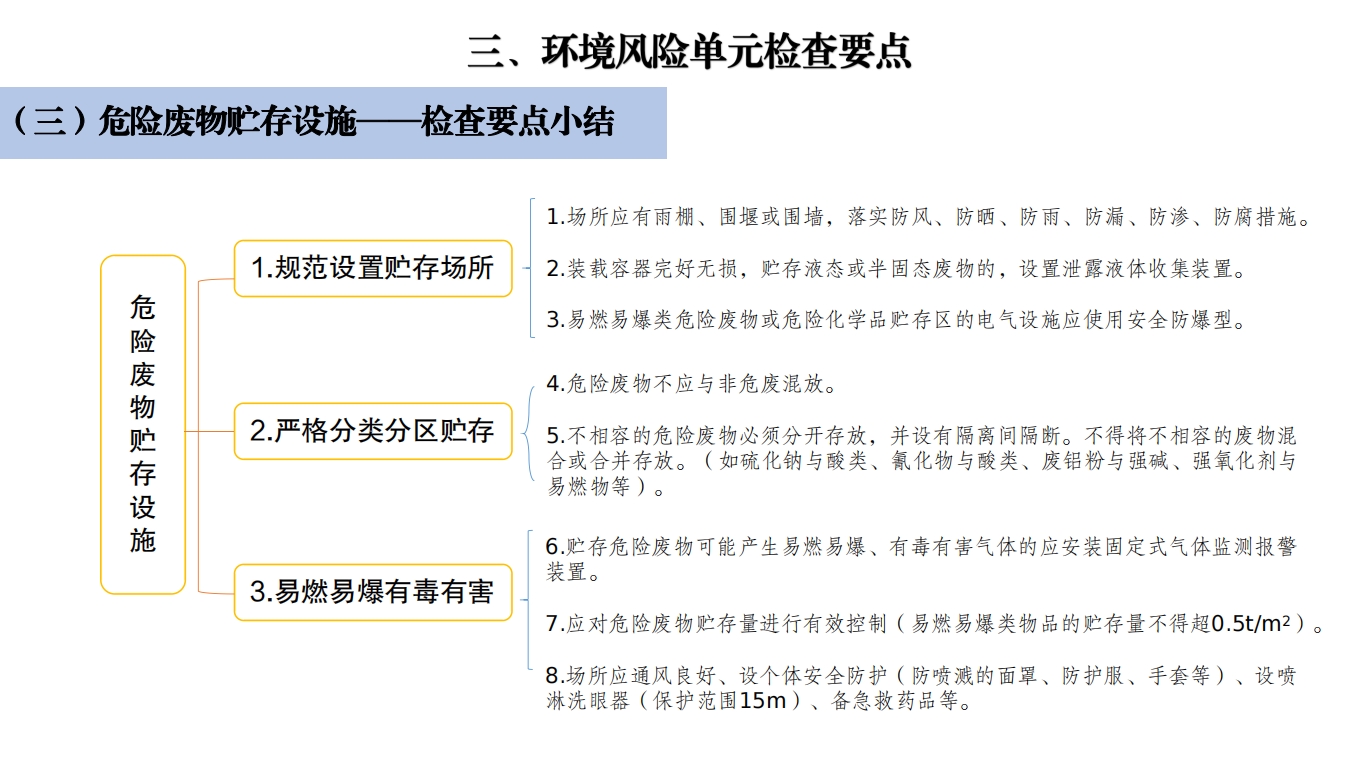This screenshot has width=1356, height=766.
Task: Select the box 2.严格分类分区贮存
Action: (x=373, y=431)
